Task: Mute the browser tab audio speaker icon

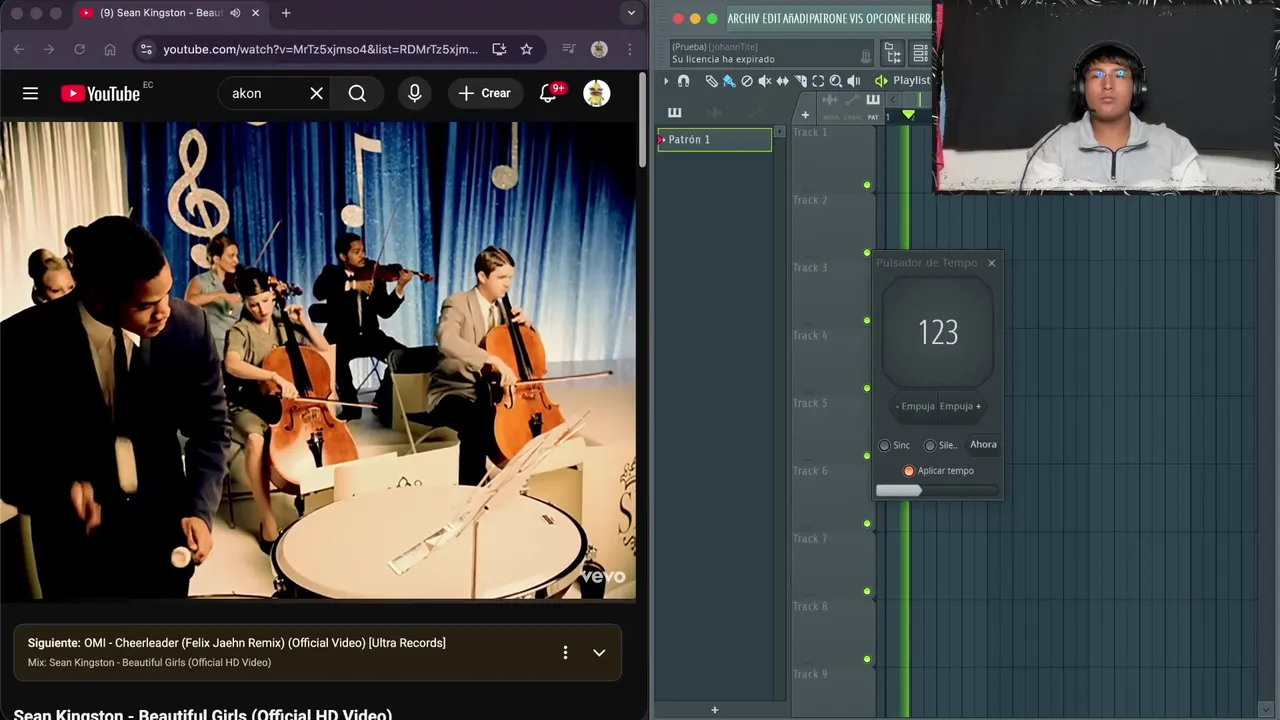Action: coord(235,13)
